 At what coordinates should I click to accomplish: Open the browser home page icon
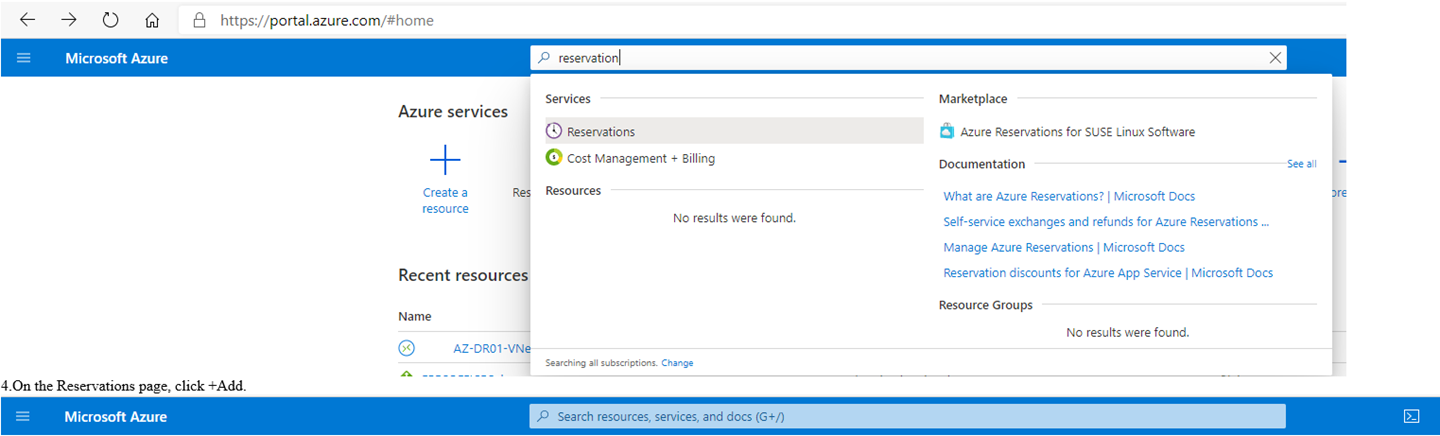(152, 20)
